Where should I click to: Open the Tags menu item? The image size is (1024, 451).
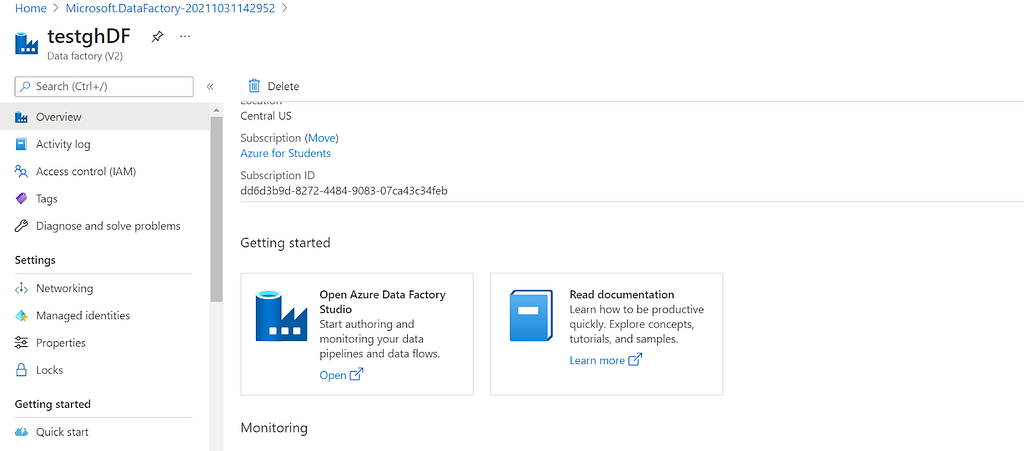pos(104,198)
